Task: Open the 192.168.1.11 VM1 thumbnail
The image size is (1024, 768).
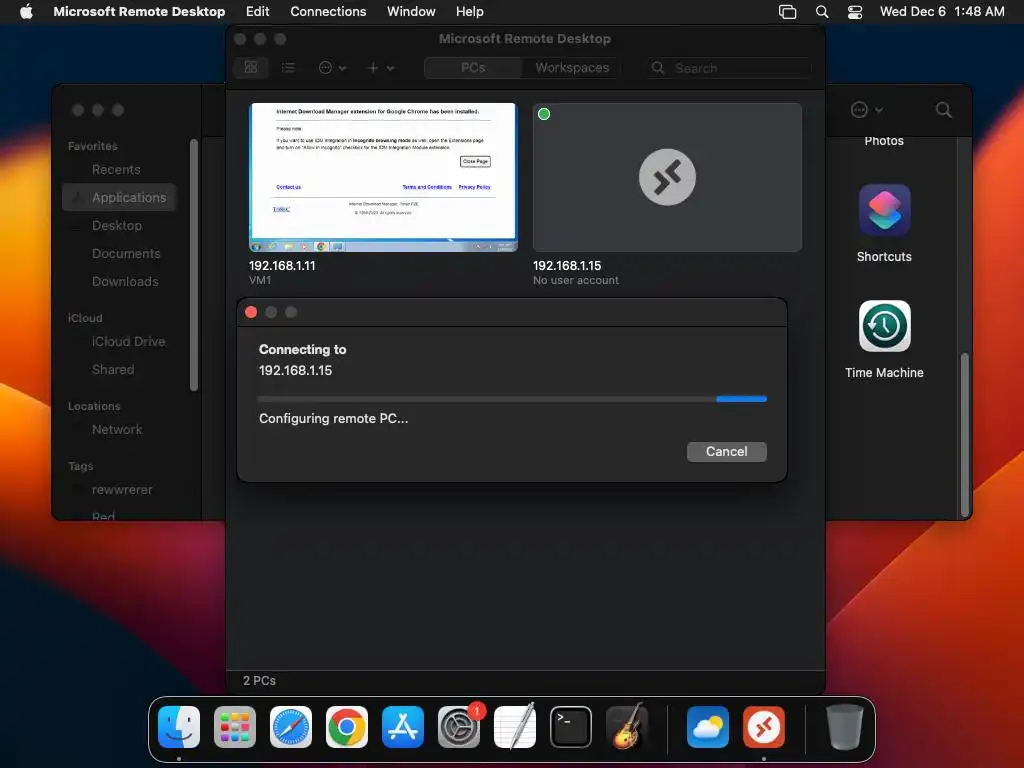Action: pyautogui.click(x=383, y=177)
